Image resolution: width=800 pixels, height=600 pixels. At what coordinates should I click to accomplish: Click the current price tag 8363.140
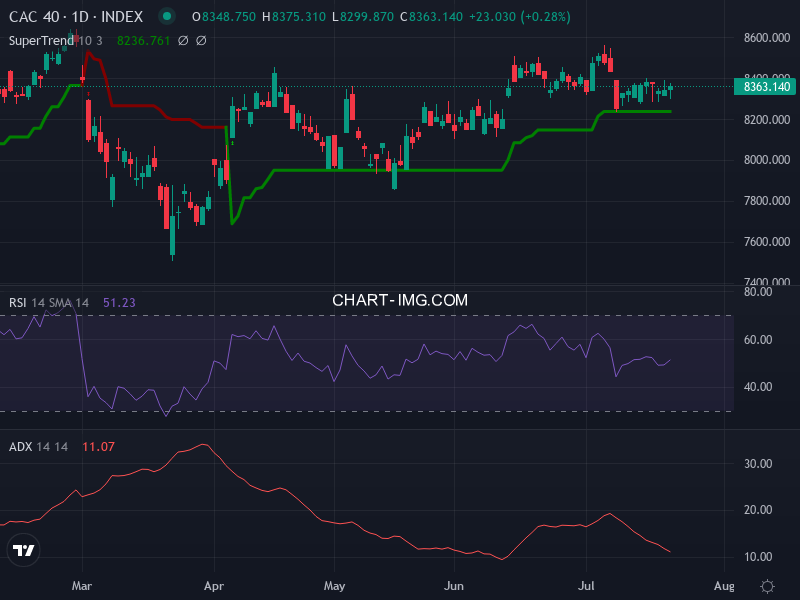click(764, 87)
